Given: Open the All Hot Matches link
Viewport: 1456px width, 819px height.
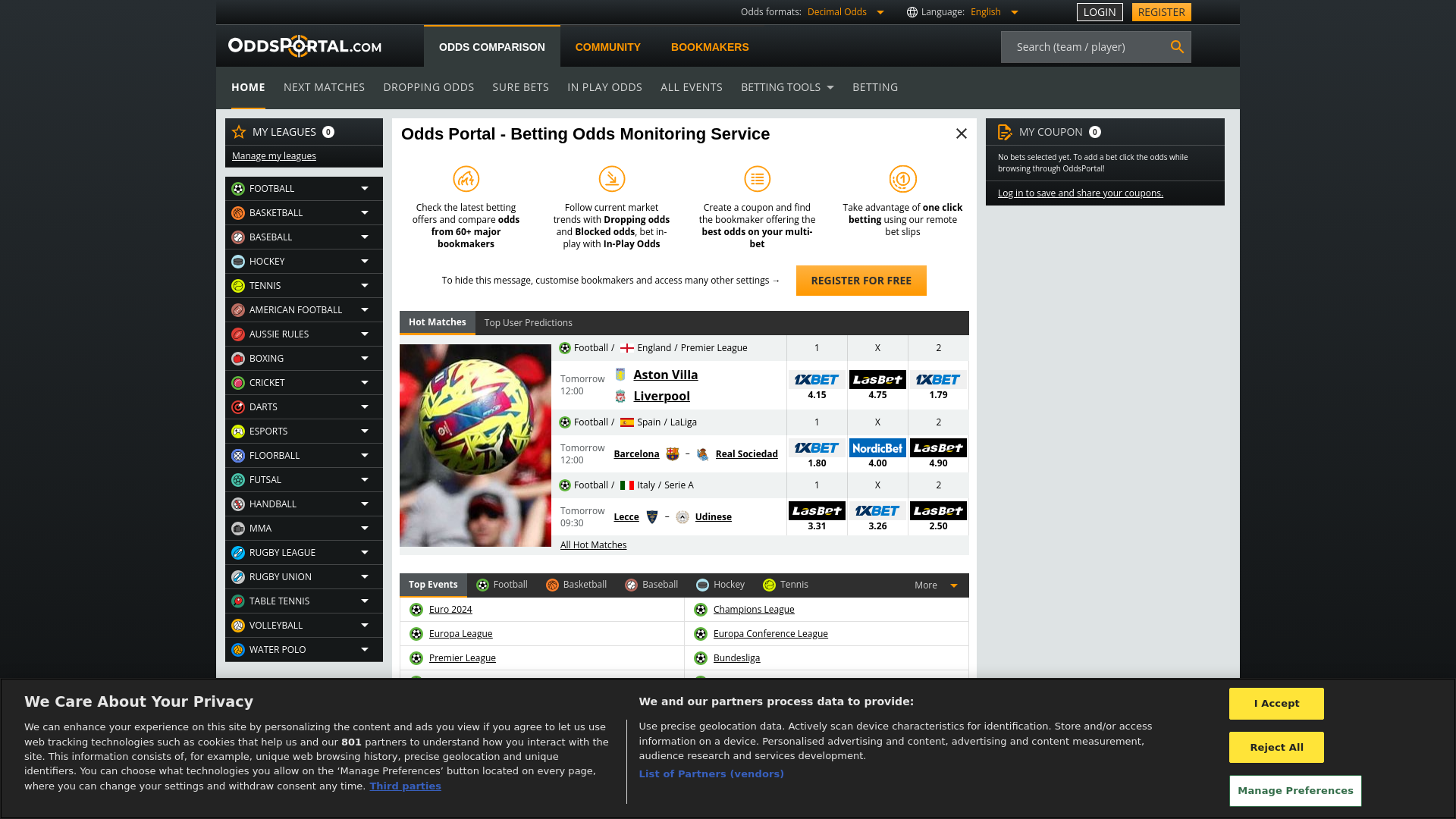Looking at the screenshot, I should [593, 545].
